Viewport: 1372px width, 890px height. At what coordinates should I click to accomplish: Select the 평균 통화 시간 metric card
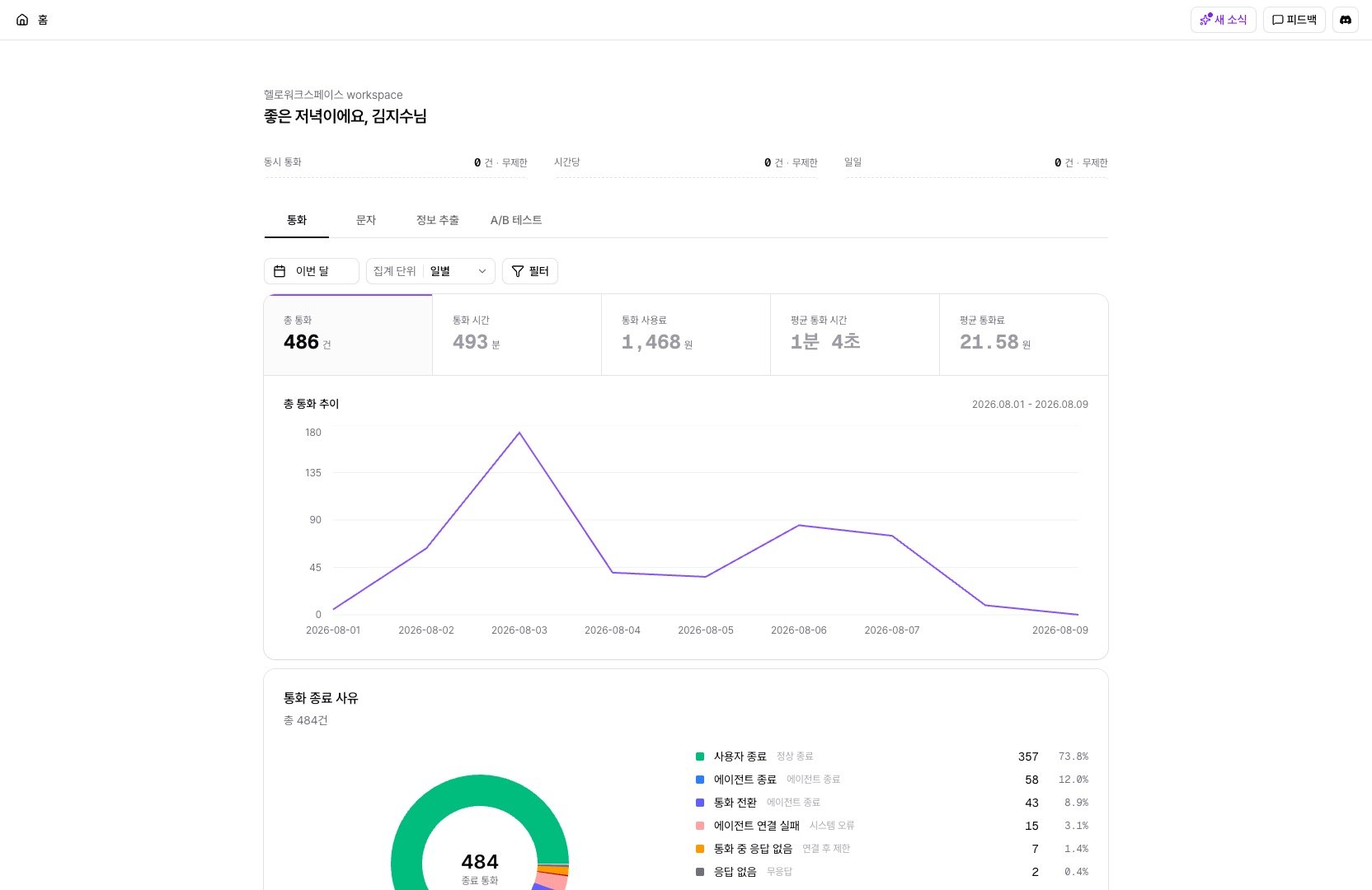pos(855,335)
